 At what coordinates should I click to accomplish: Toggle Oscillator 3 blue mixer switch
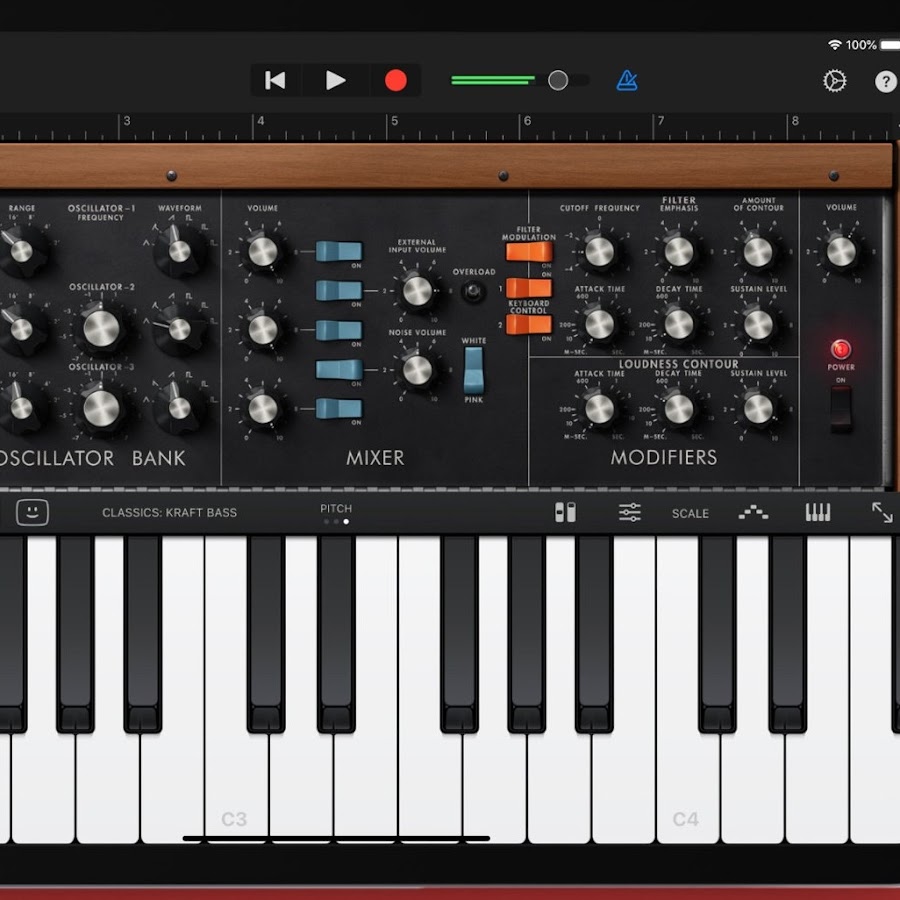tap(339, 409)
